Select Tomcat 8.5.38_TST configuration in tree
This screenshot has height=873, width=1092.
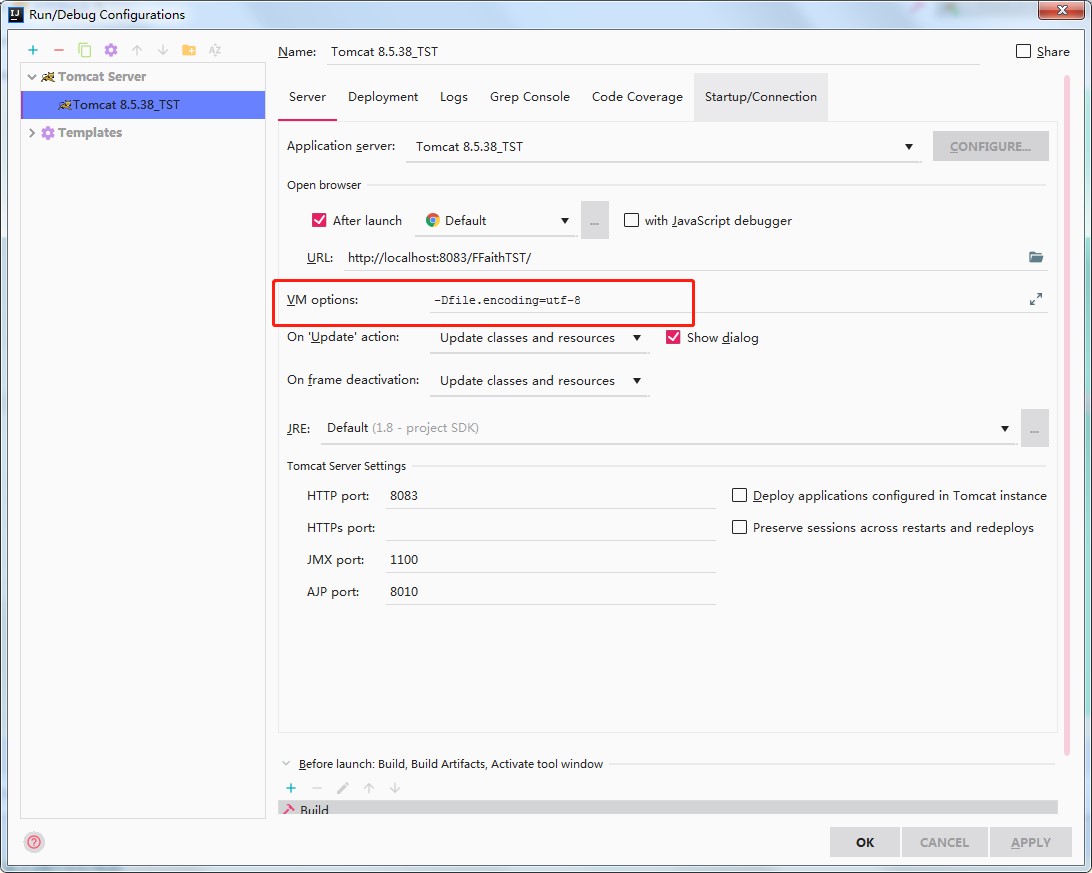coord(143,104)
